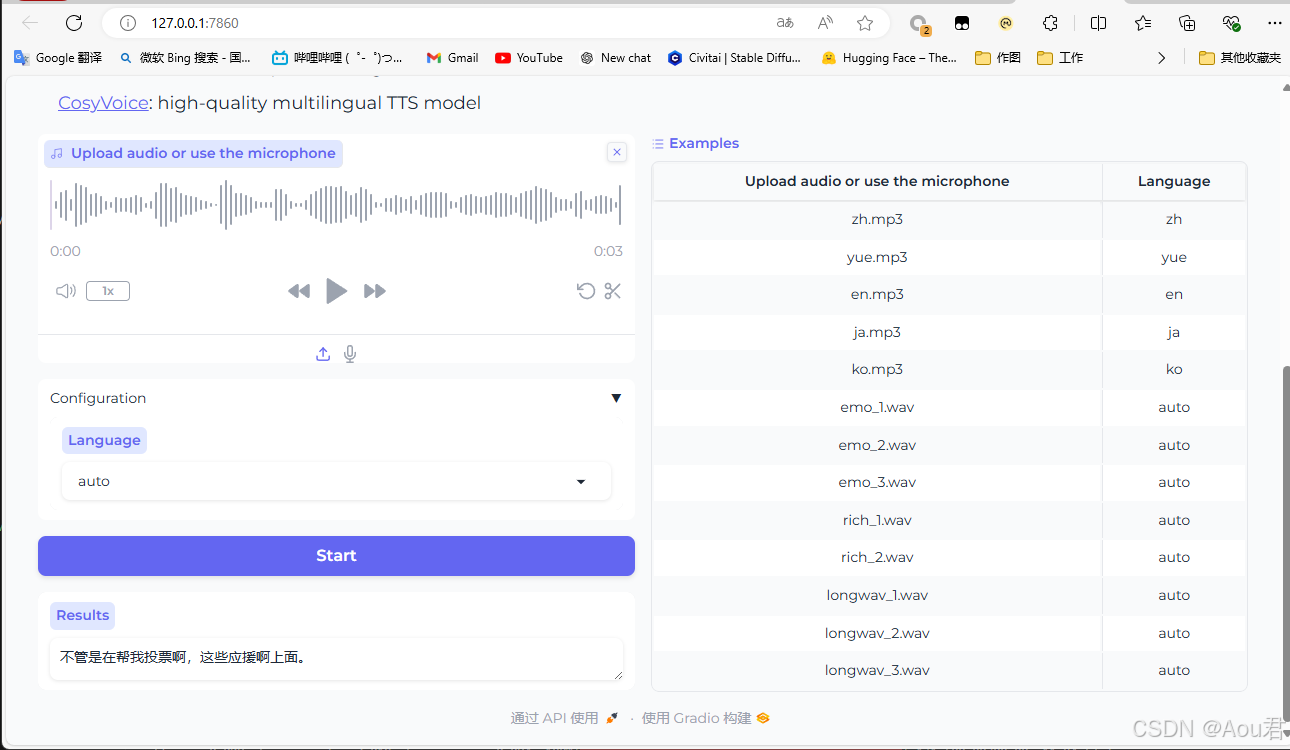Select the rich_2.wav example
Image resolution: width=1290 pixels, height=750 pixels.
[x=877, y=557]
